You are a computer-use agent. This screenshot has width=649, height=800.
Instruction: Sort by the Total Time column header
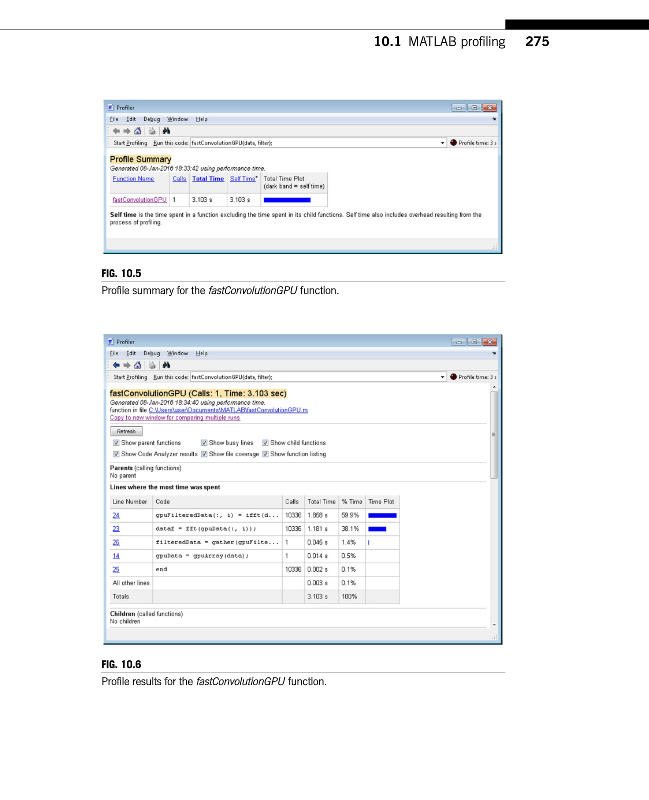pyautogui.click(x=208, y=179)
